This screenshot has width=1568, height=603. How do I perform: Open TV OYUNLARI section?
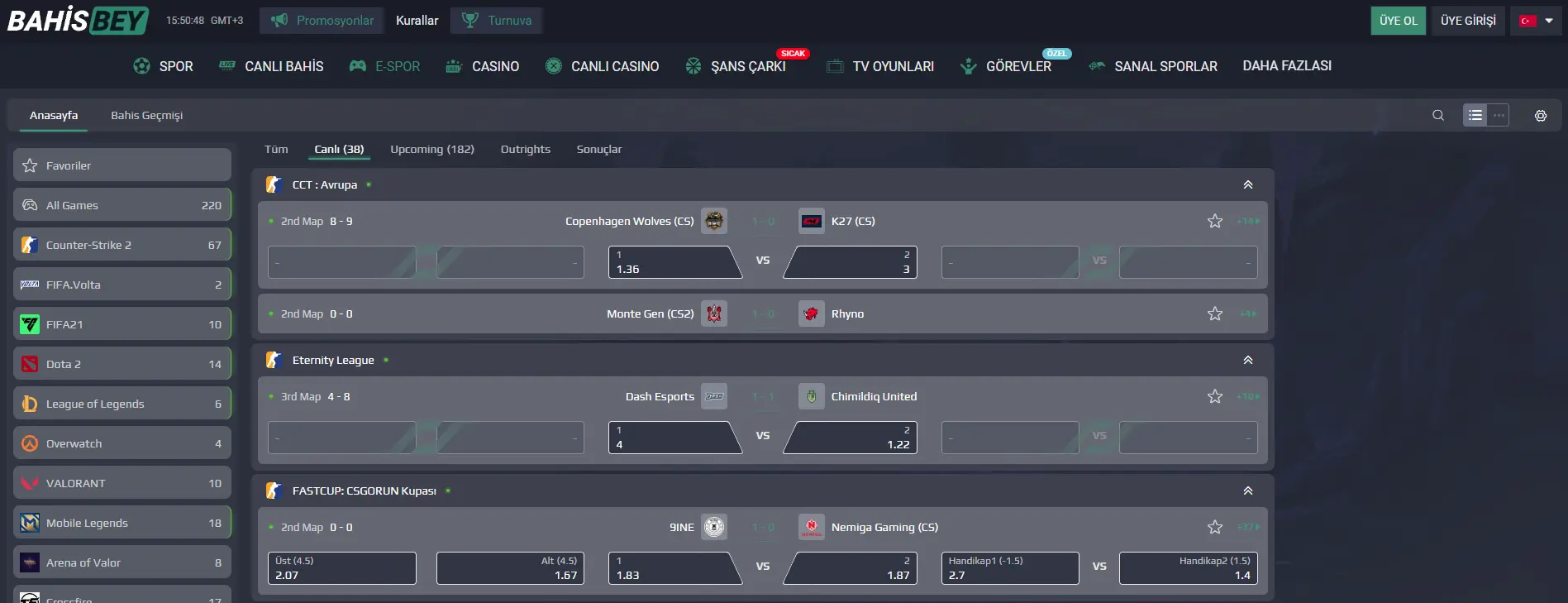point(880,66)
